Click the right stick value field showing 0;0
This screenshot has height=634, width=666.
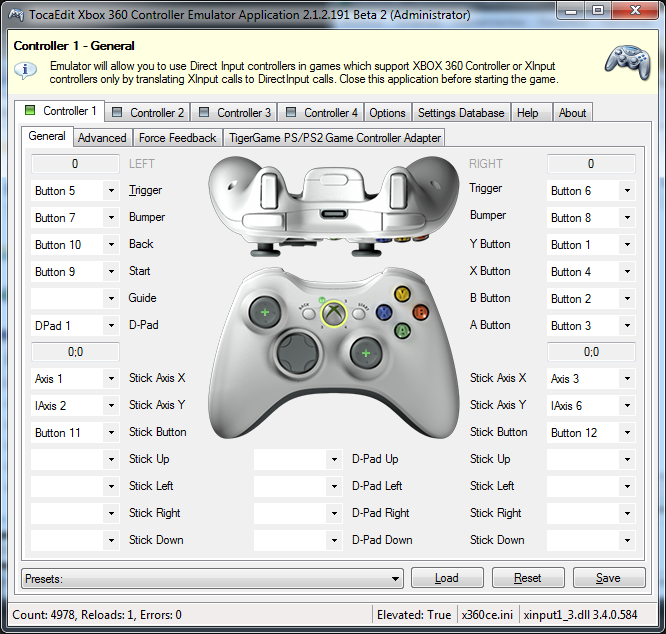[x=591, y=352]
